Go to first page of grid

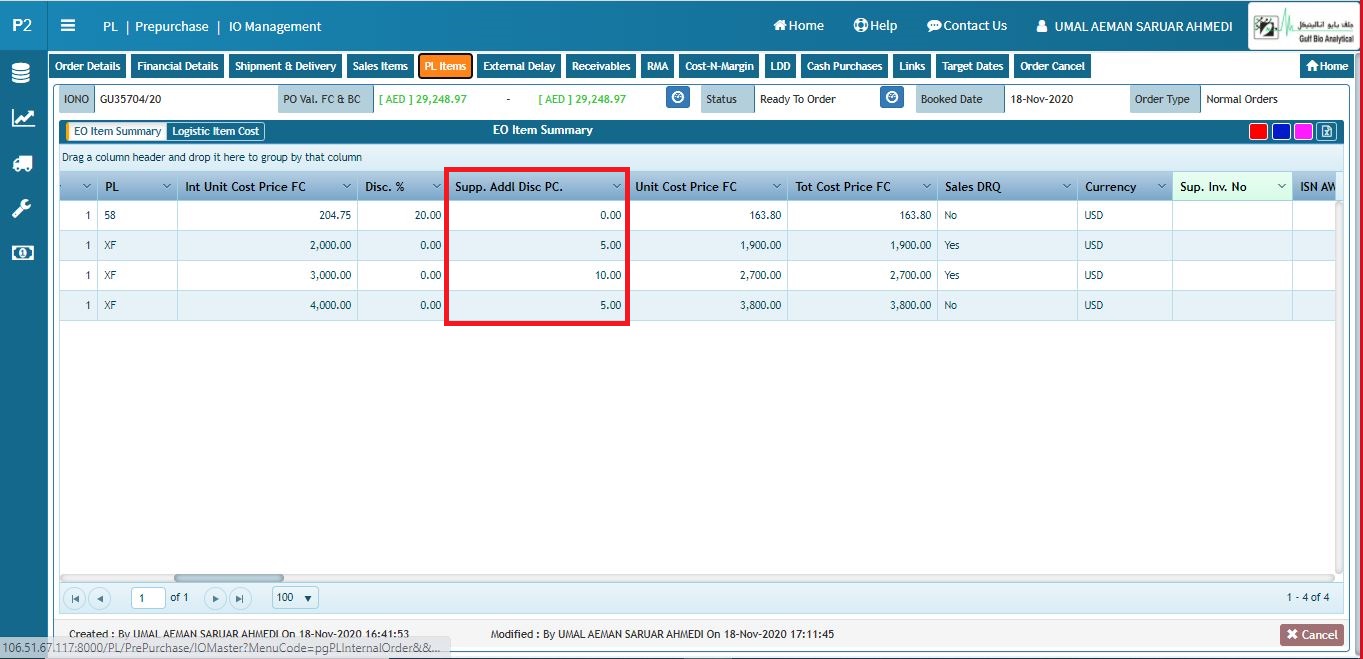[75, 598]
